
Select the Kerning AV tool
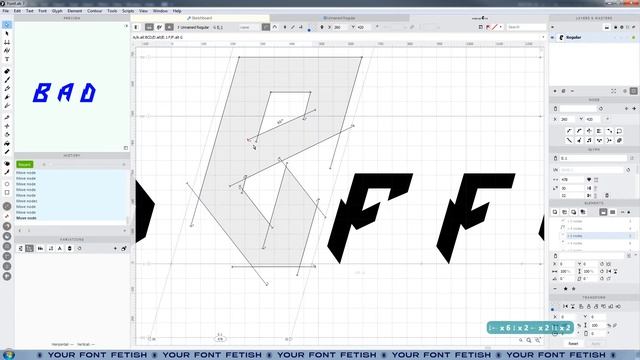7,51
